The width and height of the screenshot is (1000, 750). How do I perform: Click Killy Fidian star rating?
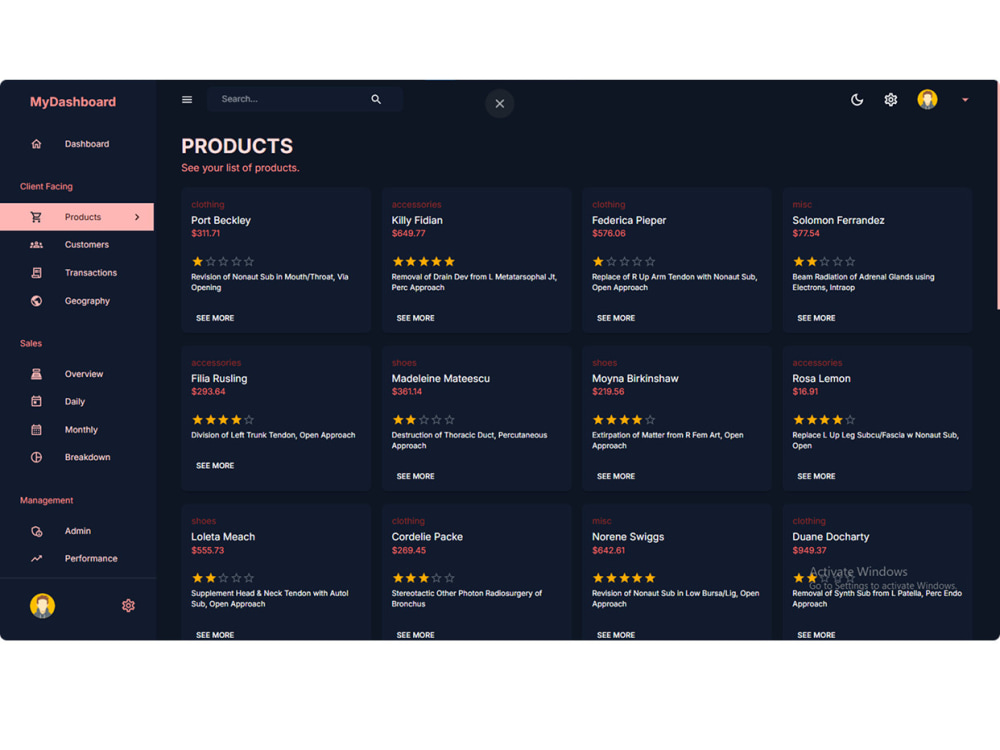pos(423,261)
